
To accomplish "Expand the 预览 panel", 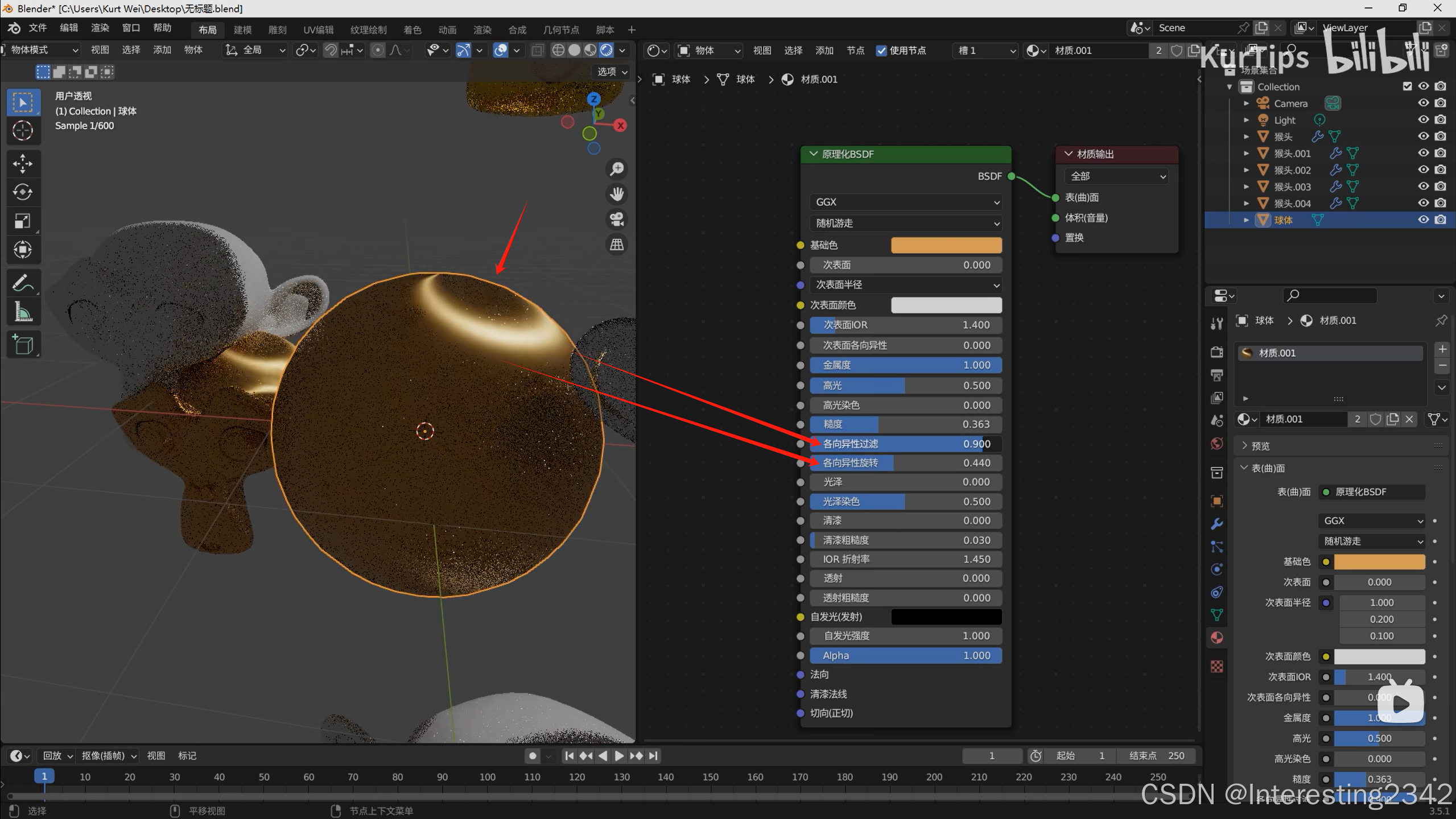I will click(x=1260, y=446).
